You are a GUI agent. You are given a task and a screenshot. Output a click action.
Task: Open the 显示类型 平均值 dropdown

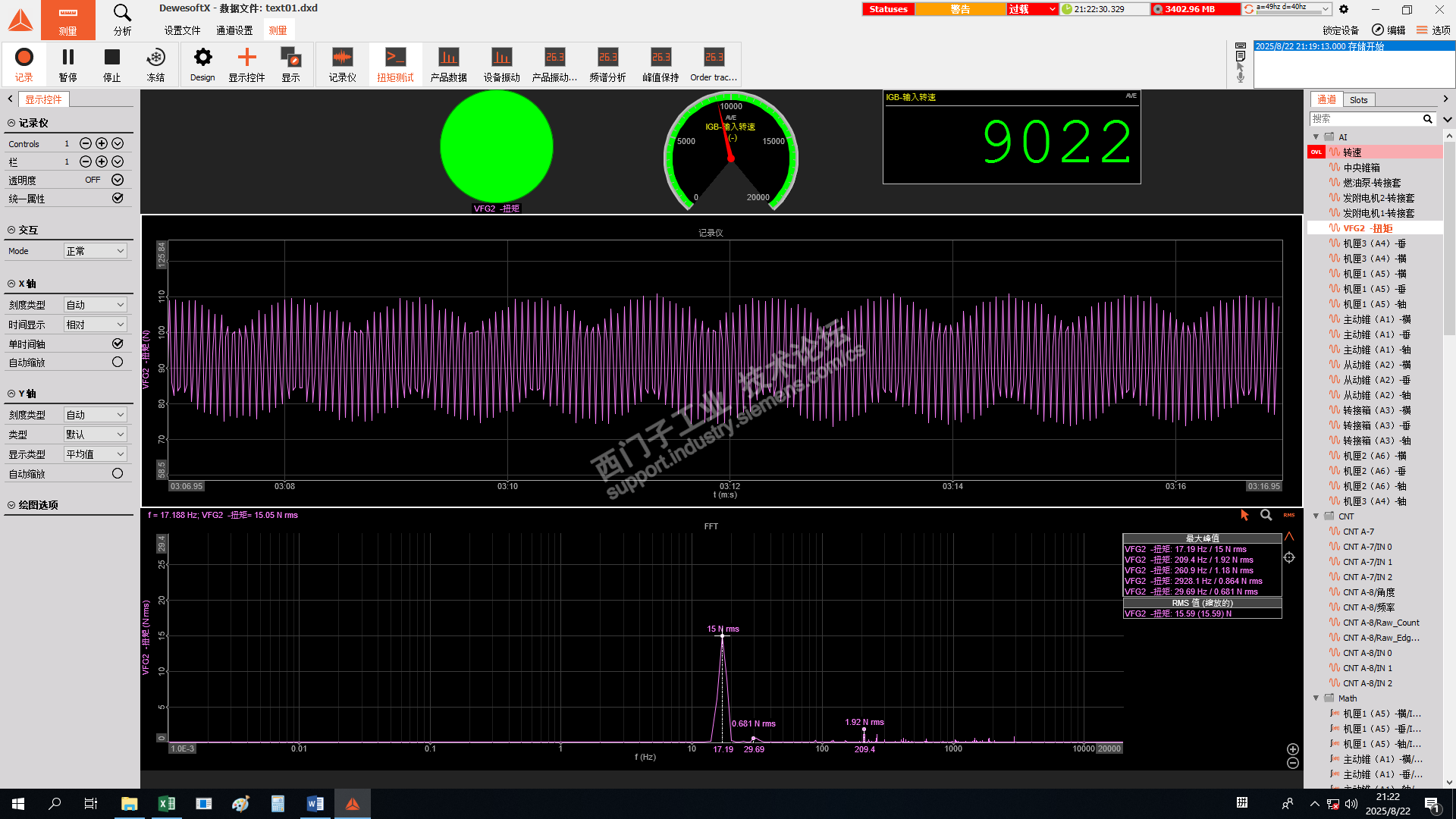pos(95,454)
